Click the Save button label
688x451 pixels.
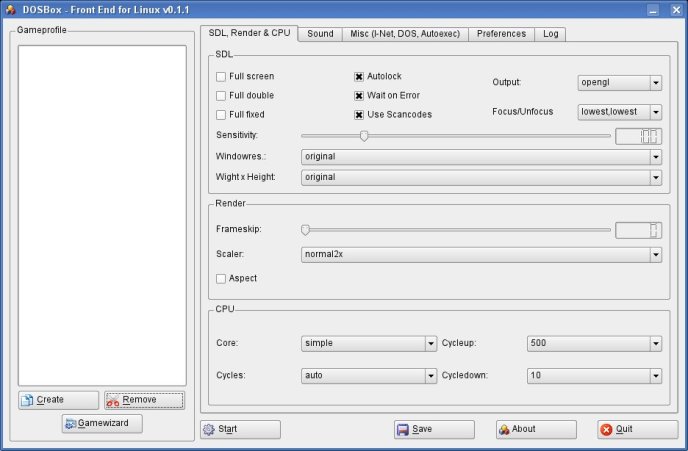click(x=422, y=429)
